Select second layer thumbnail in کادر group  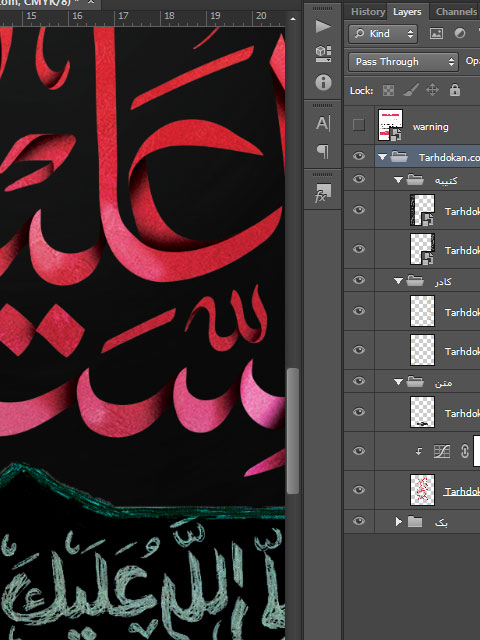[422, 351]
